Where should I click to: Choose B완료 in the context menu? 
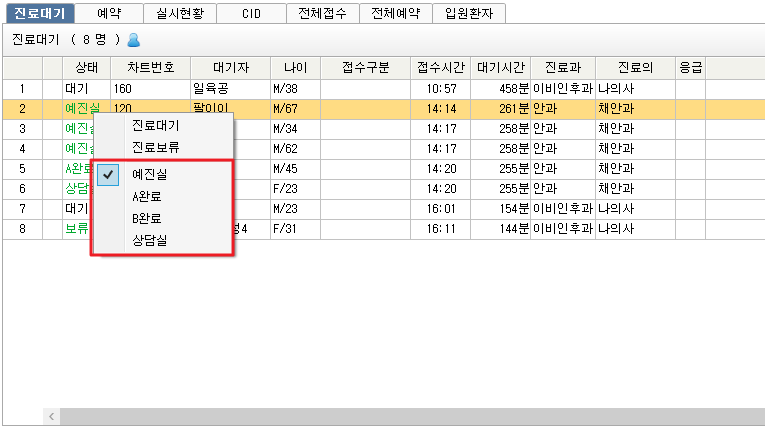click(x=148, y=218)
